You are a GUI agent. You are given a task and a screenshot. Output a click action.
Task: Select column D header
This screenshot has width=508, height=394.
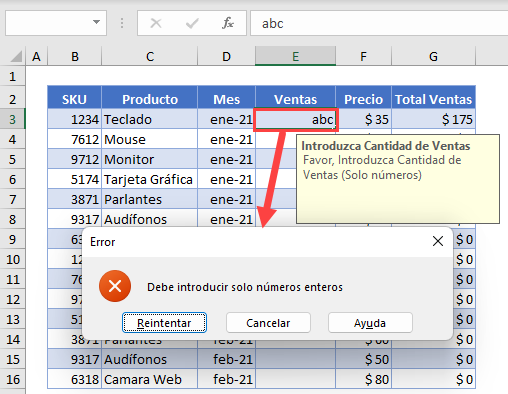(226, 56)
